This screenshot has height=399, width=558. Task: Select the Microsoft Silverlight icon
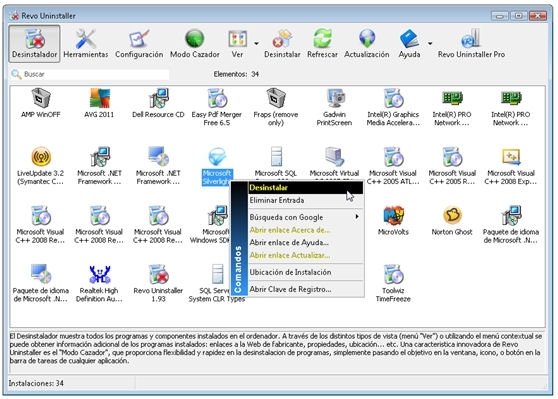pyautogui.click(x=217, y=157)
